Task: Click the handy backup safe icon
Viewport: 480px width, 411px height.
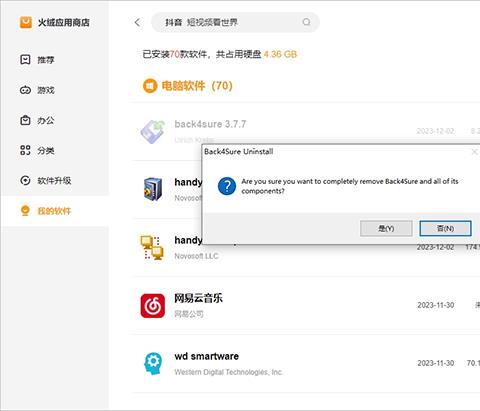Action: pos(153,189)
